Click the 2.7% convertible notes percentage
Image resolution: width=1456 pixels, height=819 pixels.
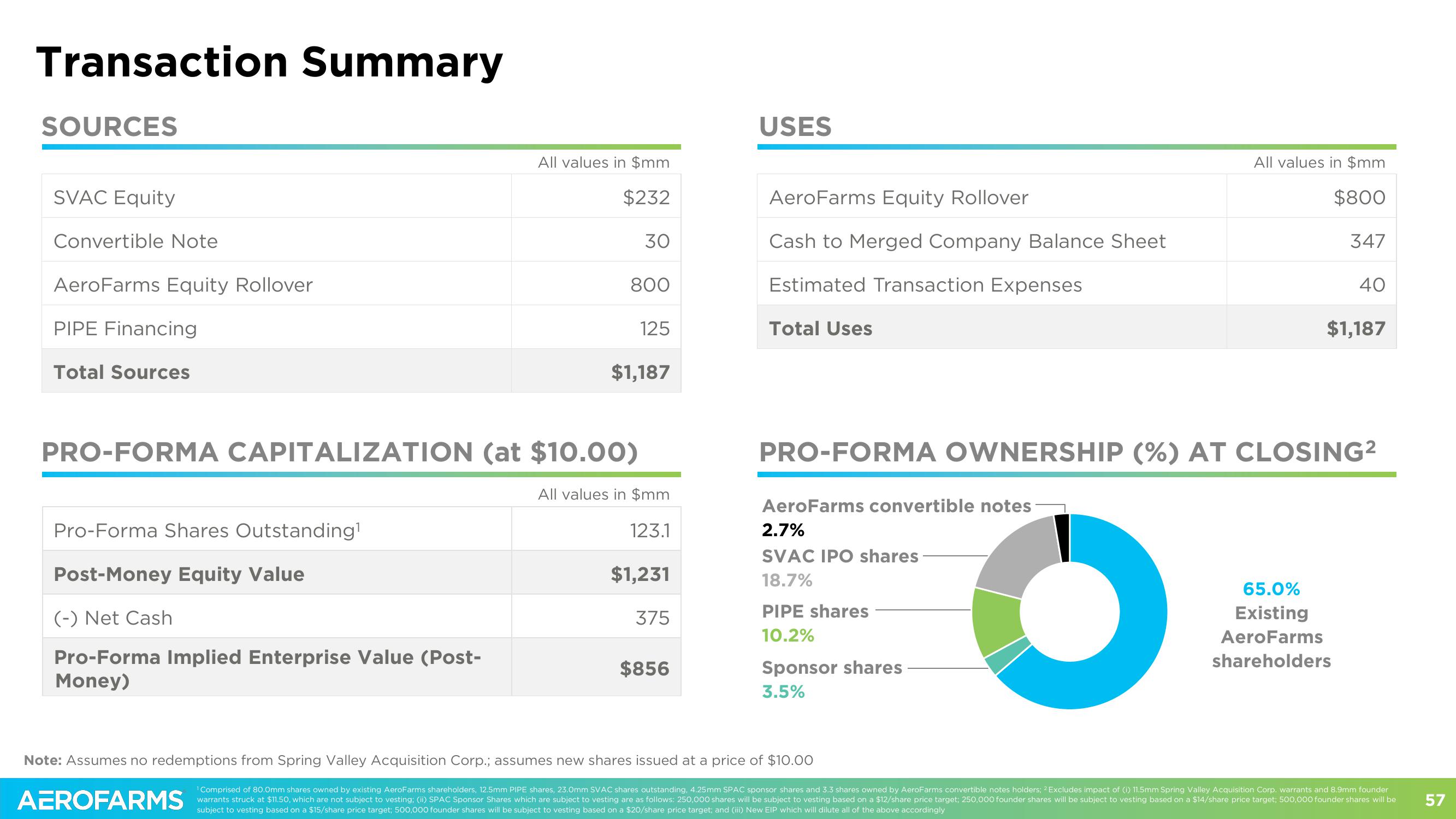pos(783,530)
